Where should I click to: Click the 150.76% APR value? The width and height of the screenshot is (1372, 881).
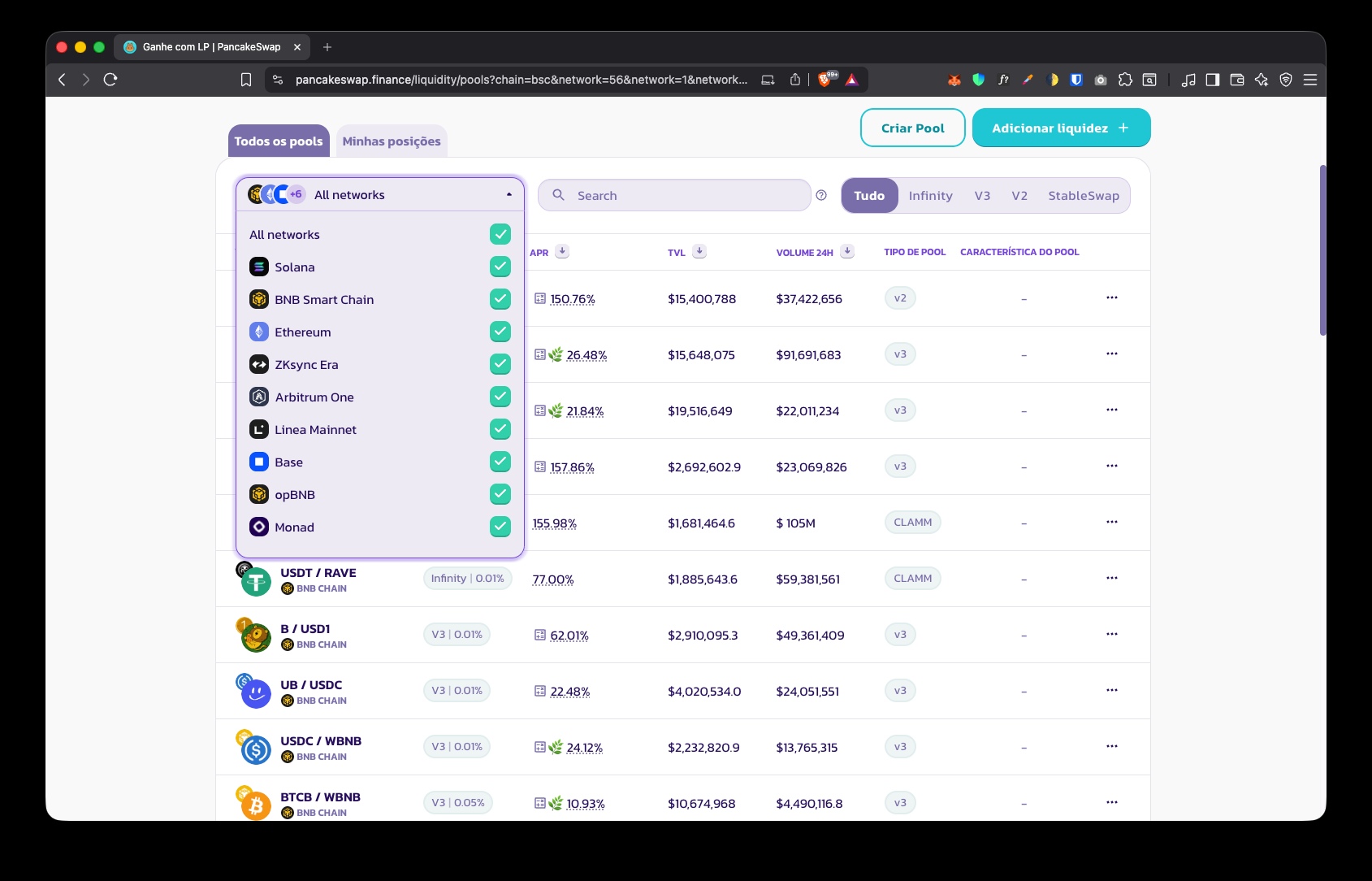pyautogui.click(x=573, y=299)
